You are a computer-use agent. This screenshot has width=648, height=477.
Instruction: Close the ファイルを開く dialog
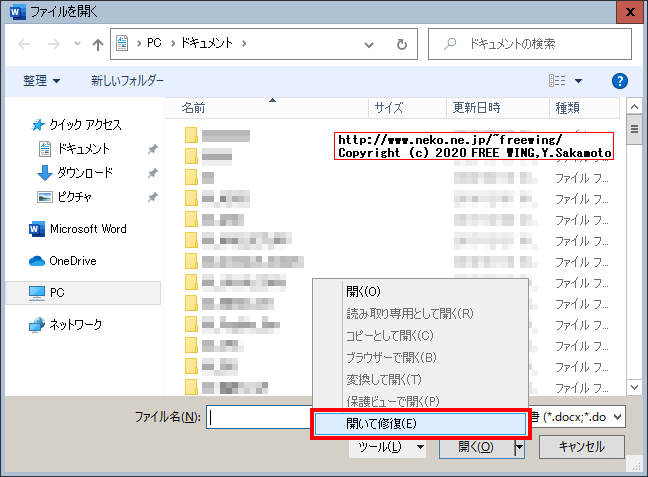coord(630,12)
